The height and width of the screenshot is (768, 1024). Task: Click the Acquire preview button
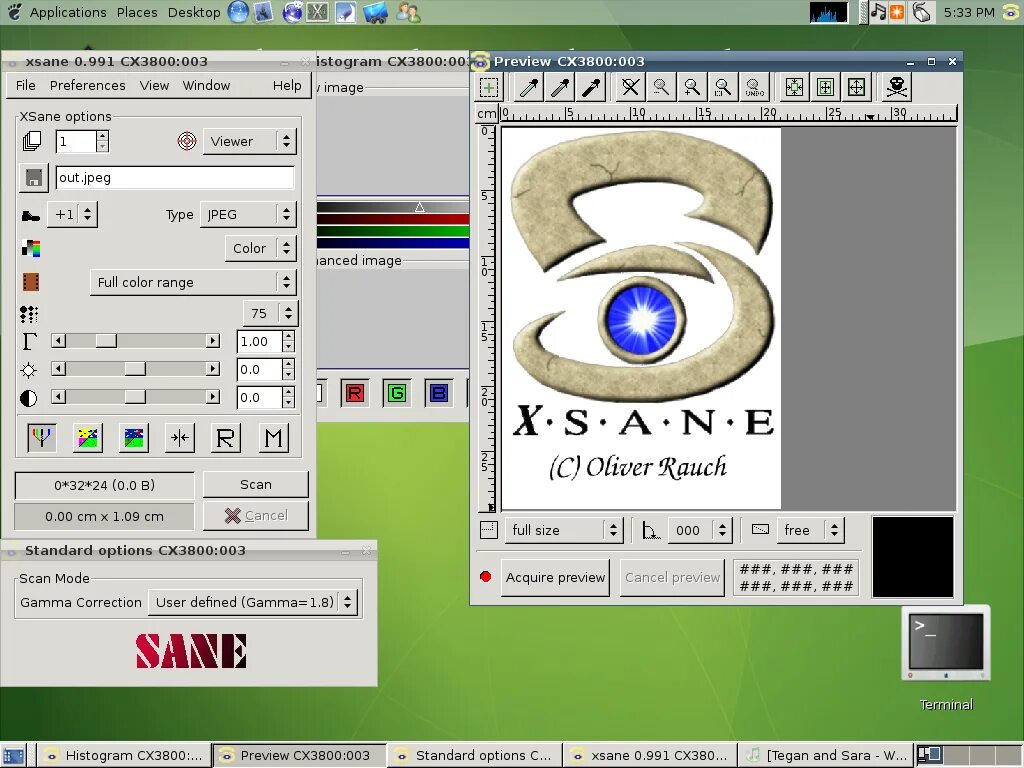pos(555,577)
